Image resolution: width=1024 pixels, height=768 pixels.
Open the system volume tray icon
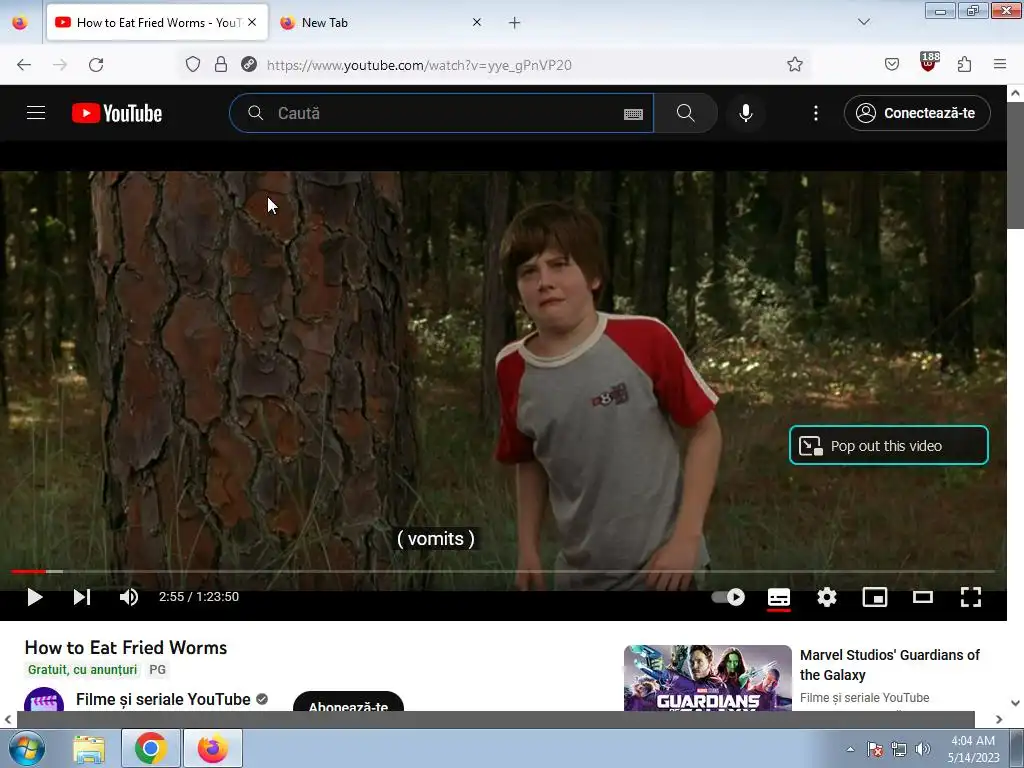click(922, 749)
